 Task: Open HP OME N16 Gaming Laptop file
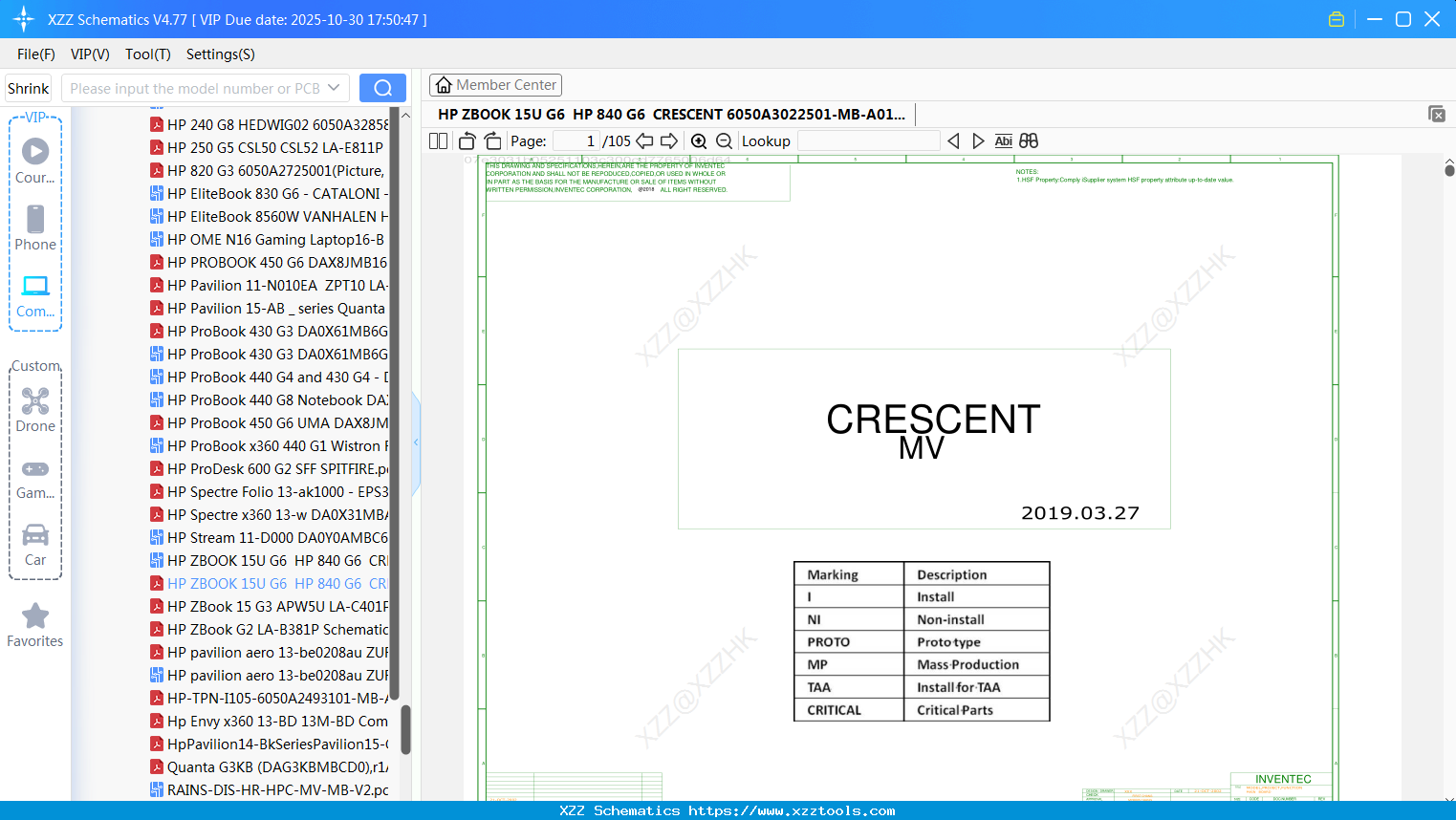[x=270, y=239]
